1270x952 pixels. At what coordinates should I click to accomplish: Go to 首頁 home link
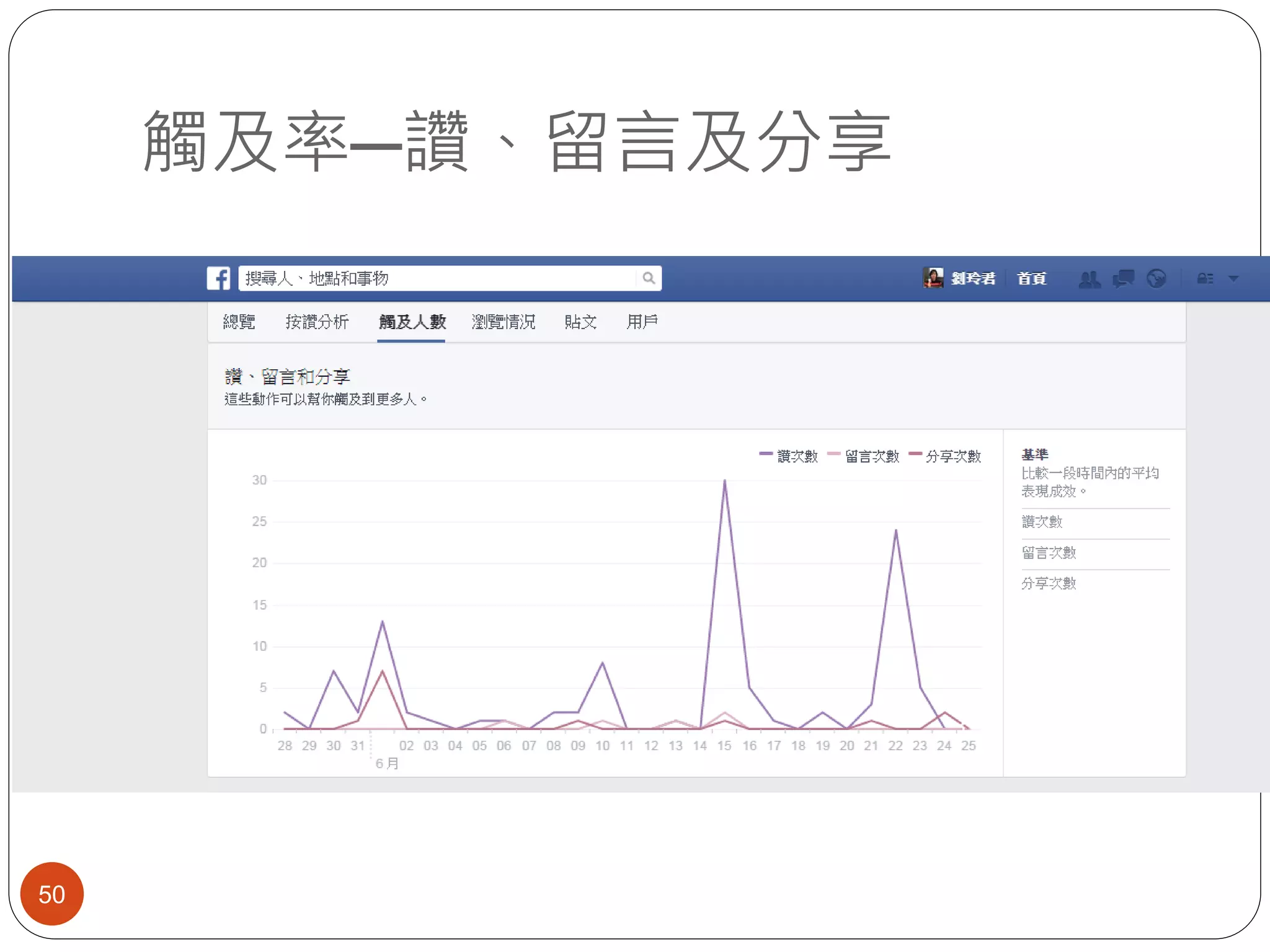click(x=1032, y=279)
